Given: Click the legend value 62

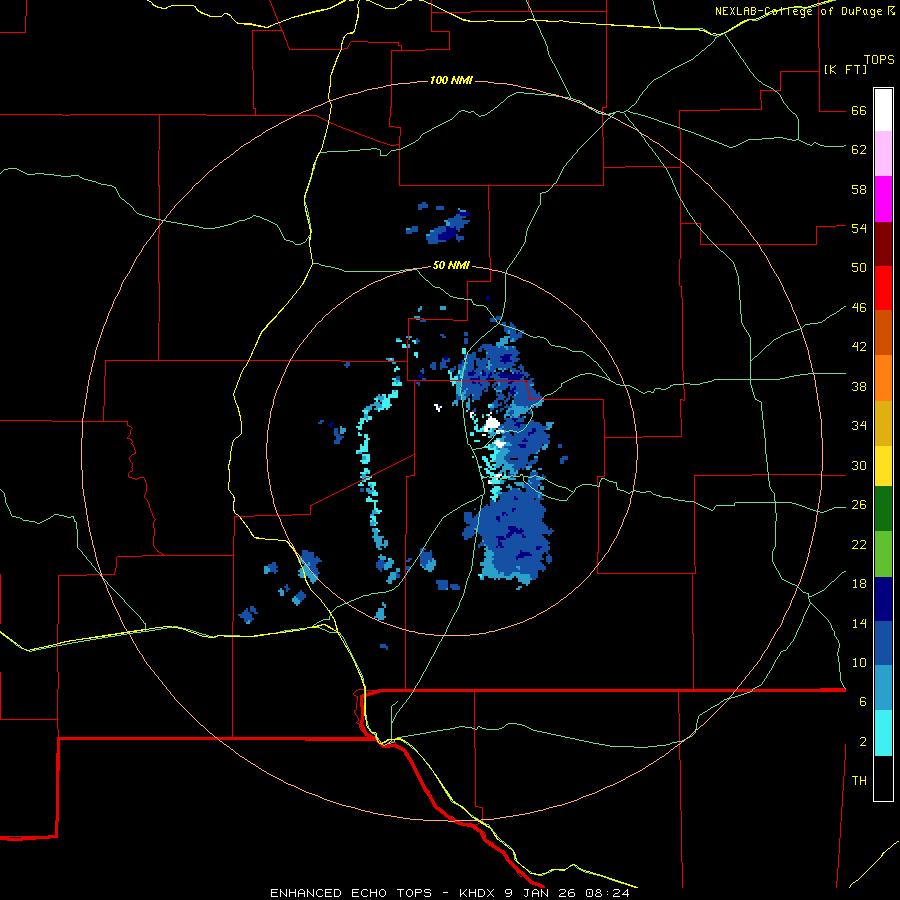Looking at the screenshot, I should click(859, 149).
